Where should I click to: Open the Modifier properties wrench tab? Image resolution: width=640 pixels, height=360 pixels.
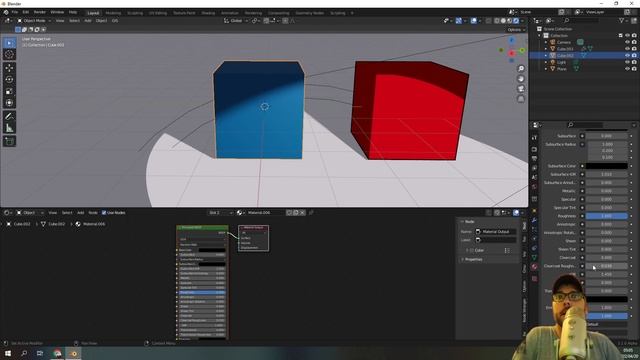pyautogui.click(x=534, y=220)
